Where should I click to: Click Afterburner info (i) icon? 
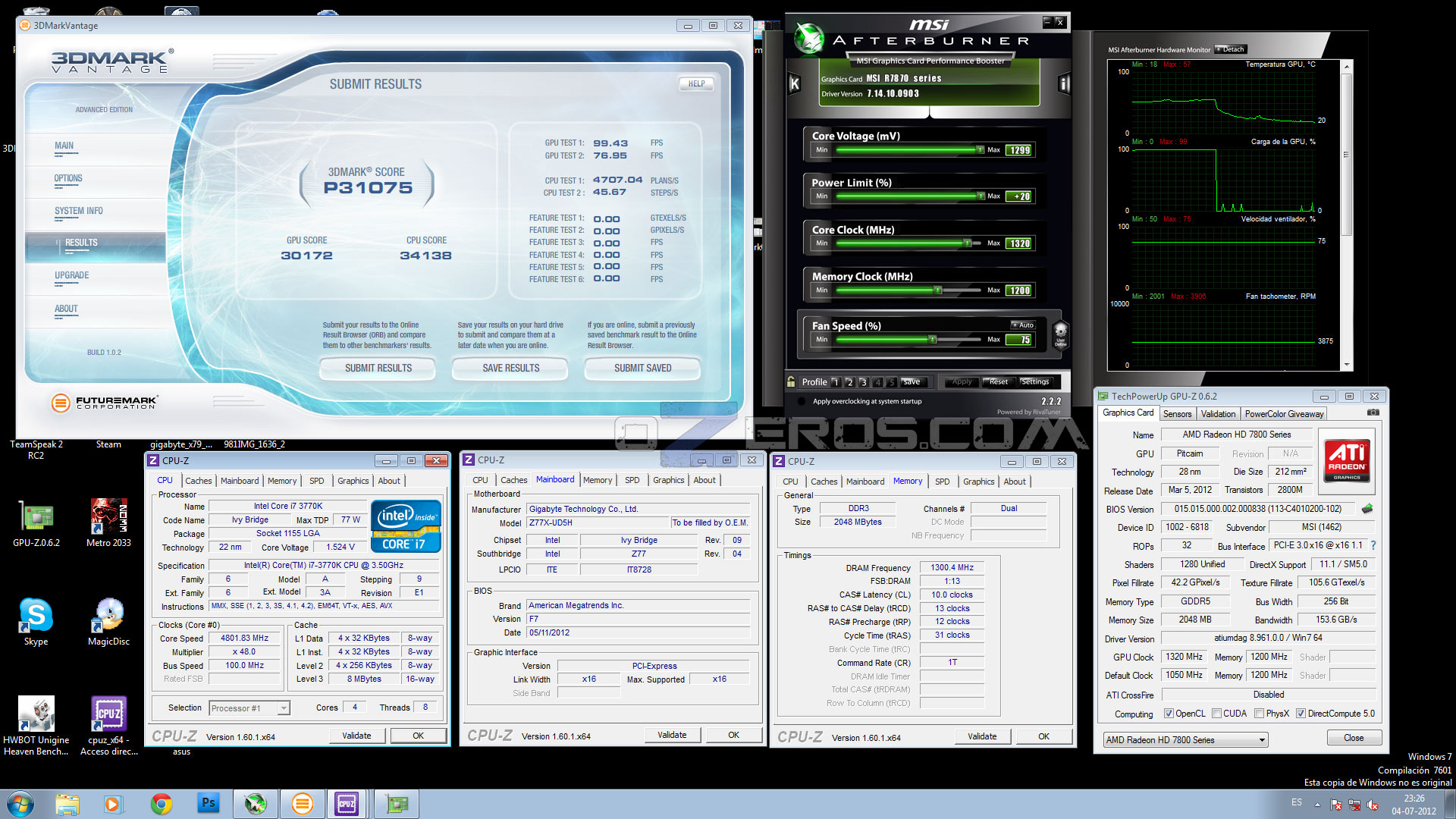click(1064, 84)
